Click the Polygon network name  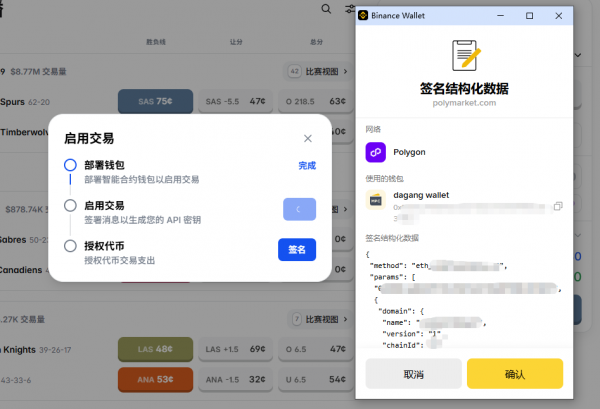[409, 152]
